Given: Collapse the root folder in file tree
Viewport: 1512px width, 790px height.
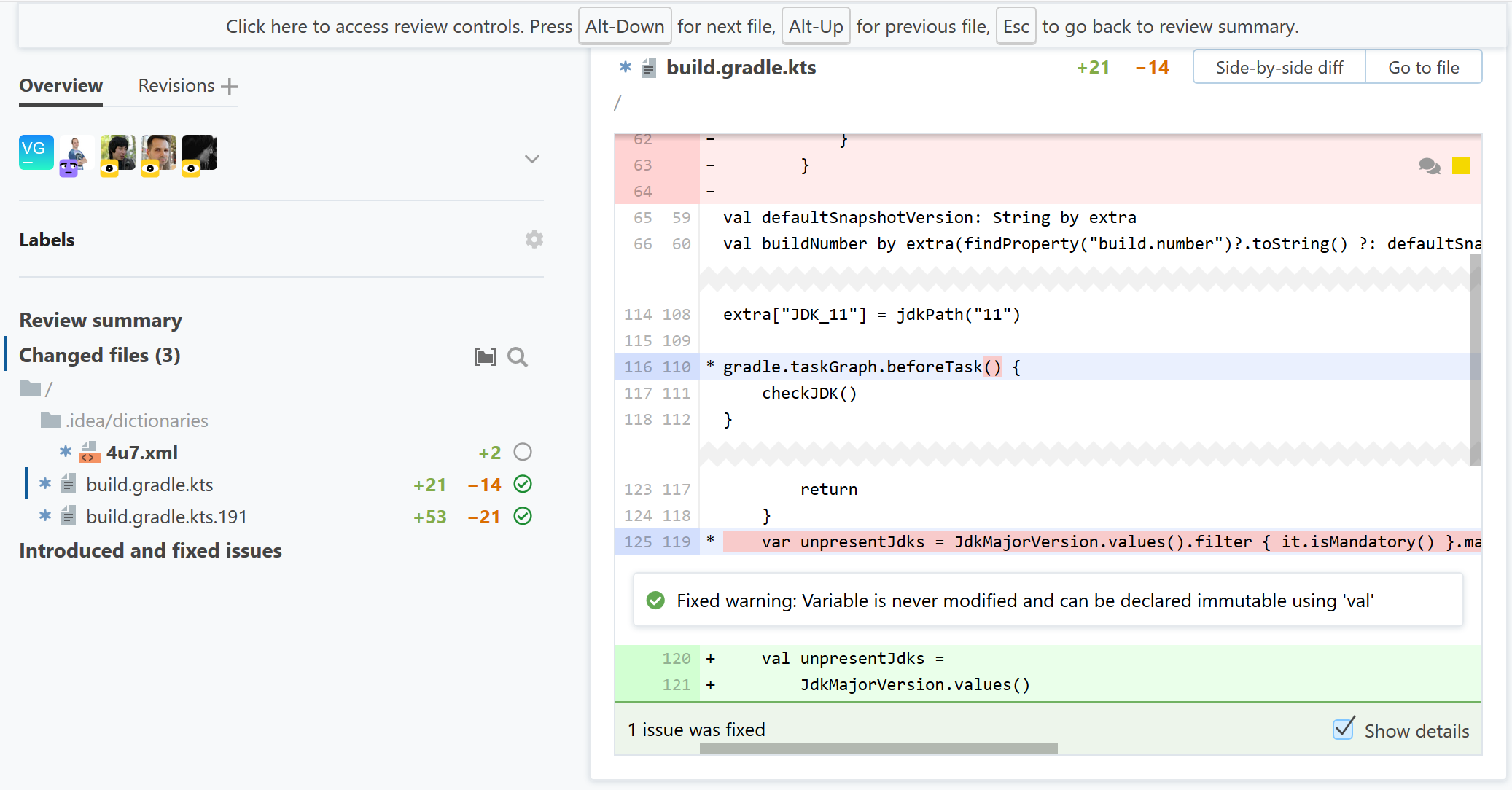Looking at the screenshot, I should [x=31, y=388].
